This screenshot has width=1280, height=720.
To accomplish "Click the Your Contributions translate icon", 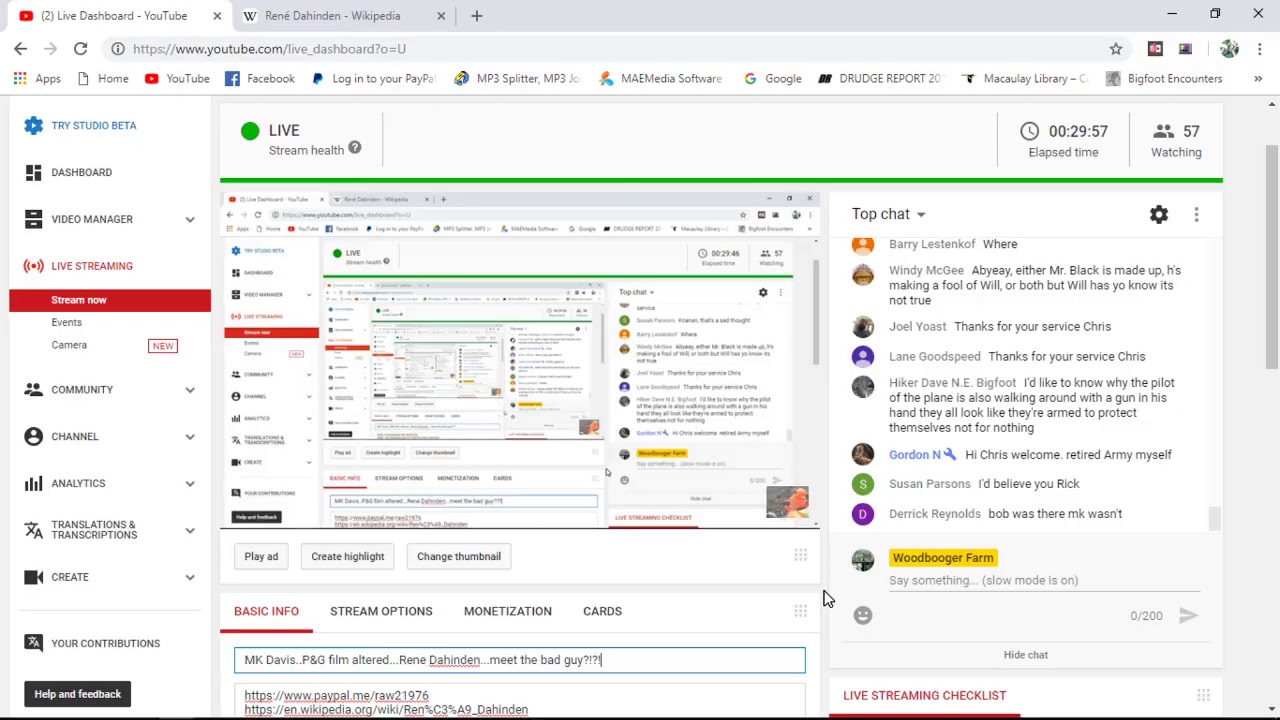I will [34, 643].
